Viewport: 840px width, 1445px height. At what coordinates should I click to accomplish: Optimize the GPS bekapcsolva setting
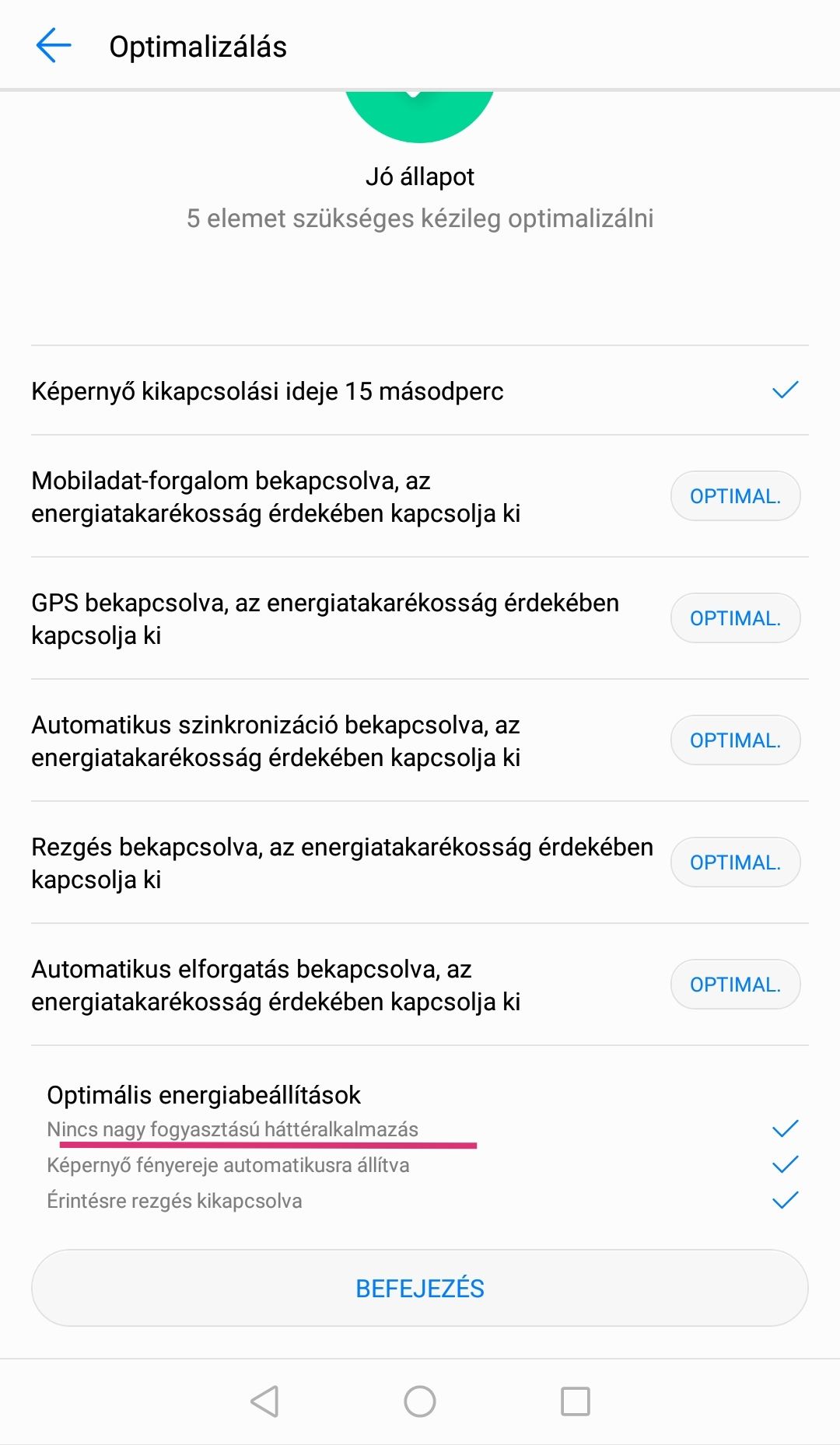[x=735, y=618]
